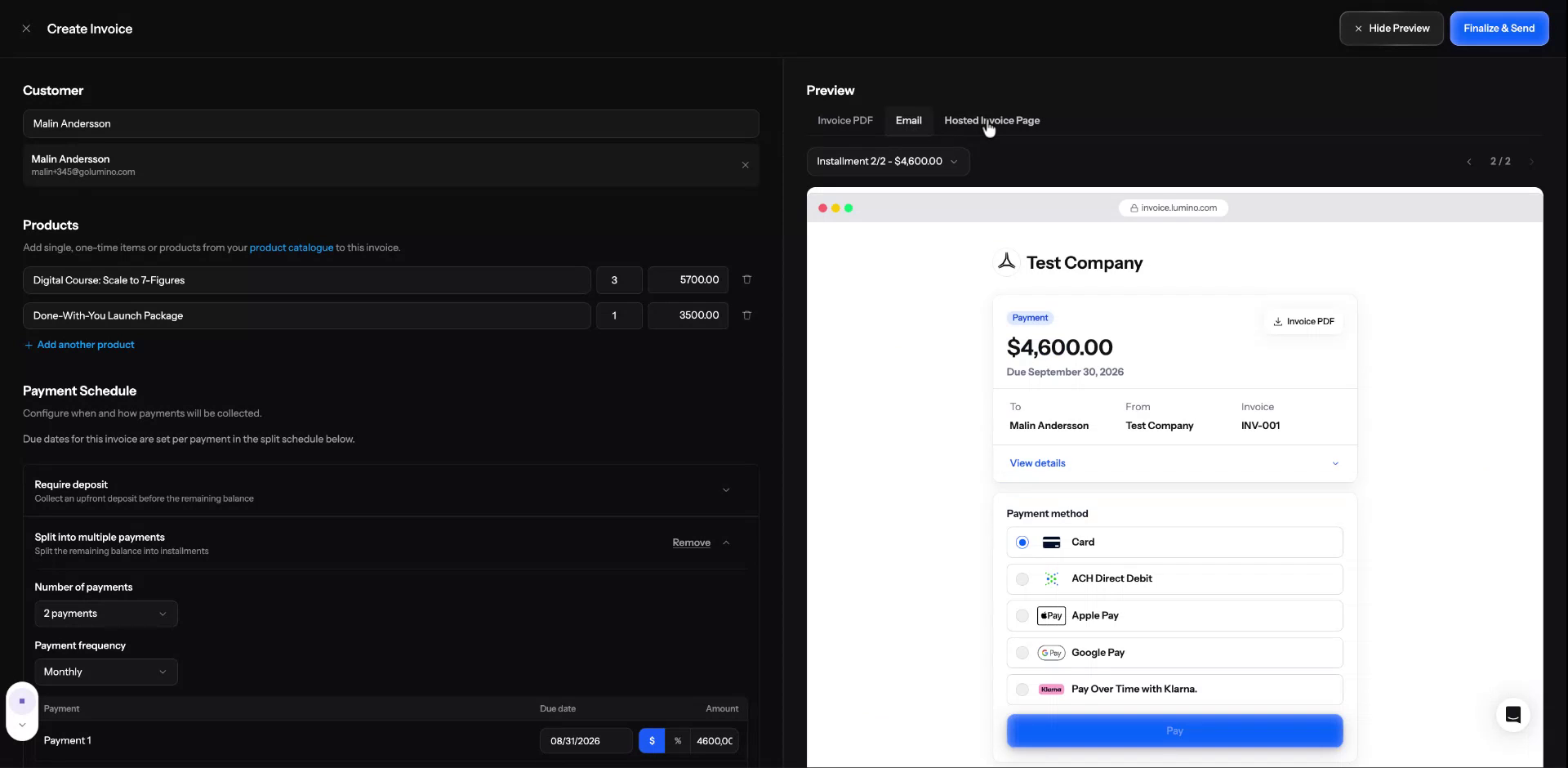
Task: Click the blue Pay button
Action: [x=1174, y=731]
